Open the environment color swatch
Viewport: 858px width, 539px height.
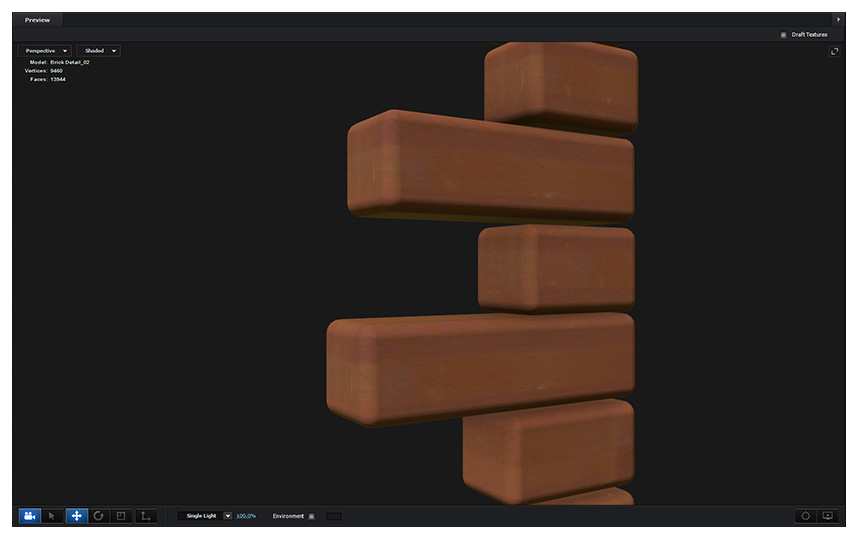click(334, 516)
